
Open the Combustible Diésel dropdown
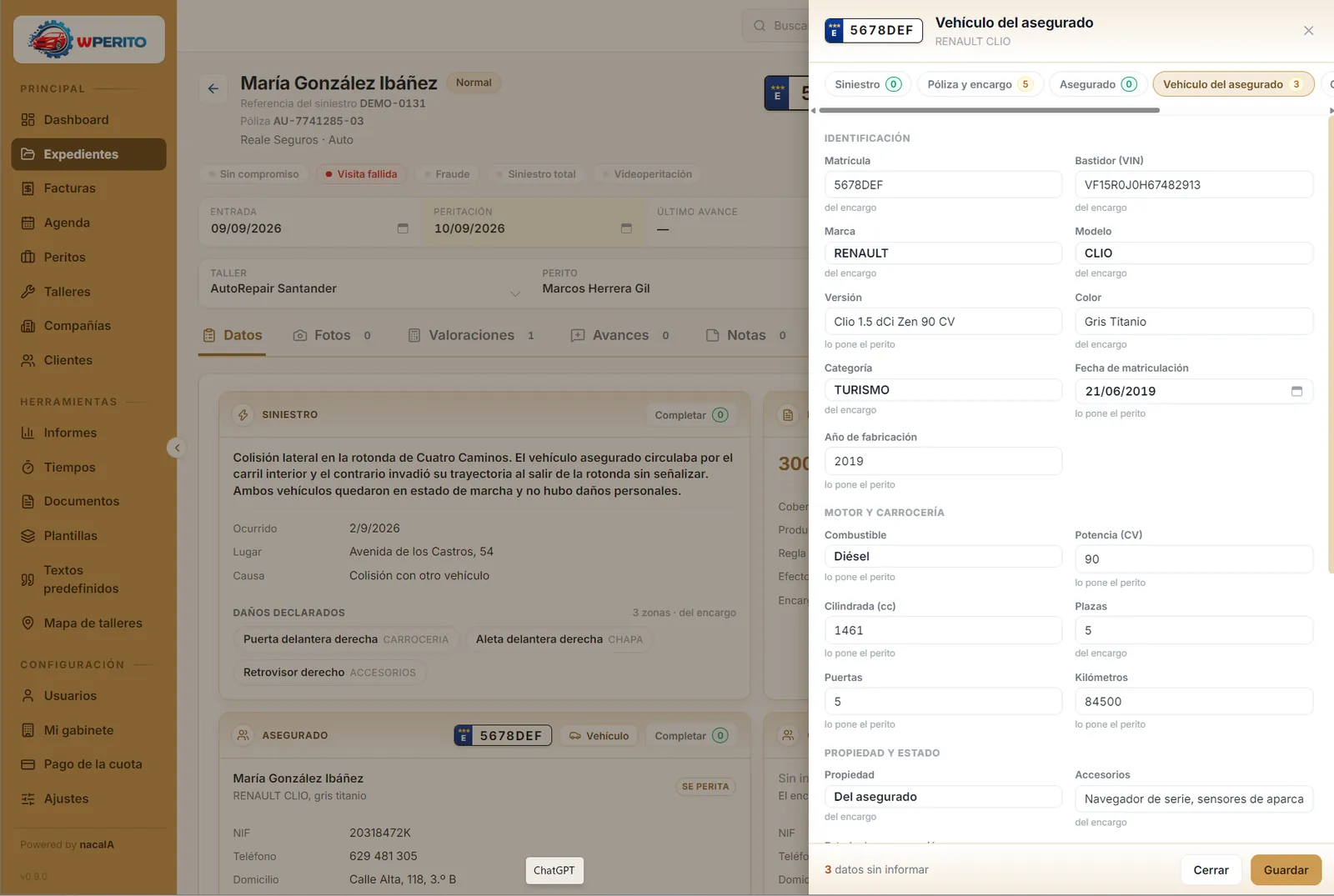[x=943, y=557]
